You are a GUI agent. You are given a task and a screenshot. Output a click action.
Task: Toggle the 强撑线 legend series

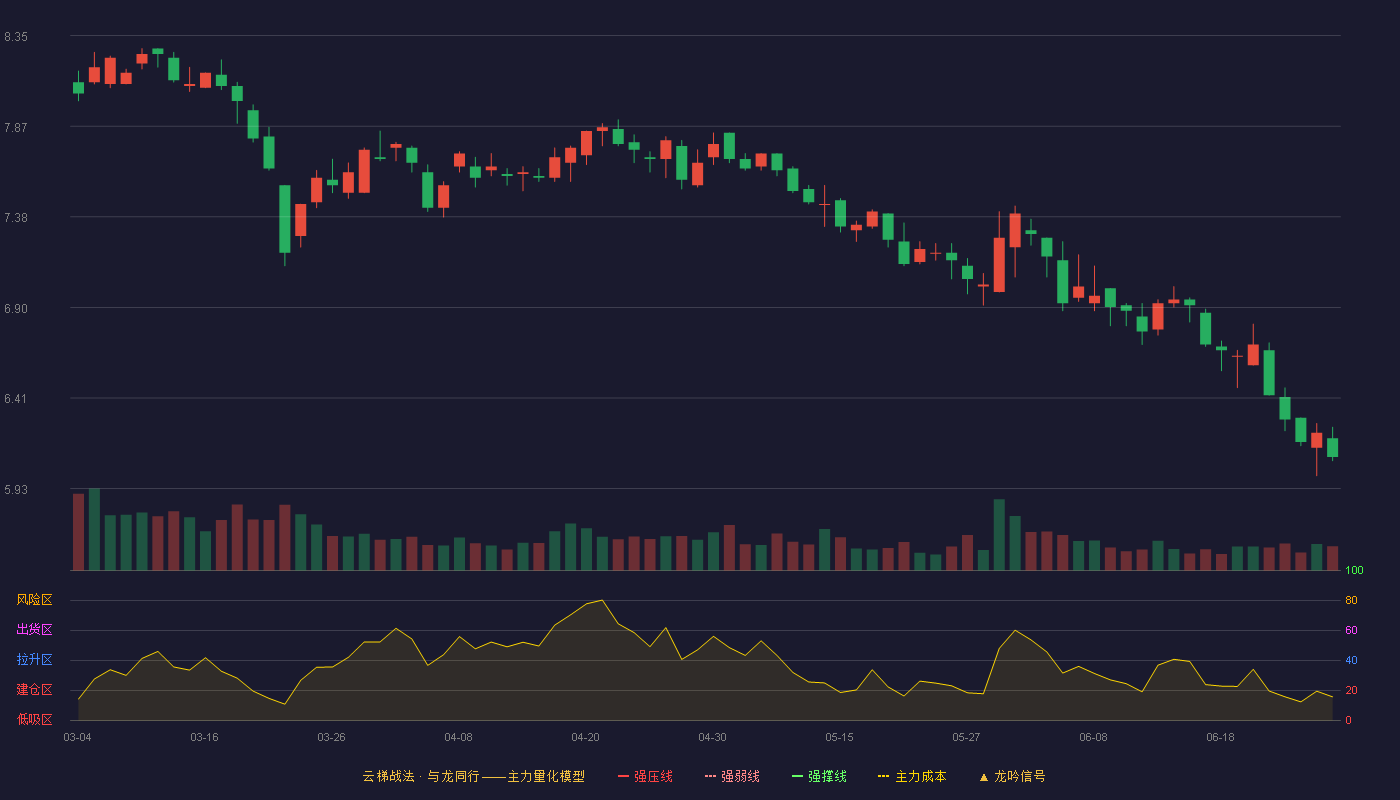coord(819,776)
